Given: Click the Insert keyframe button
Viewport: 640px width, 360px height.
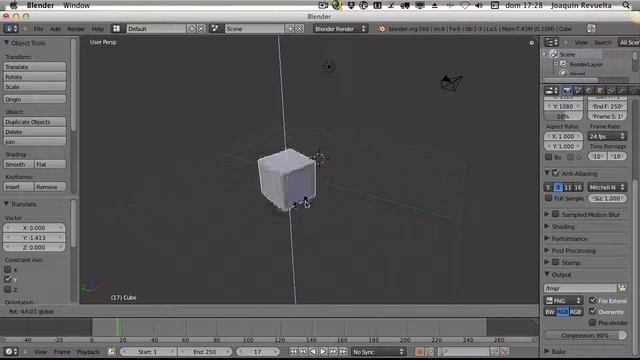Looking at the screenshot, I should pyautogui.click(x=19, y=187).
